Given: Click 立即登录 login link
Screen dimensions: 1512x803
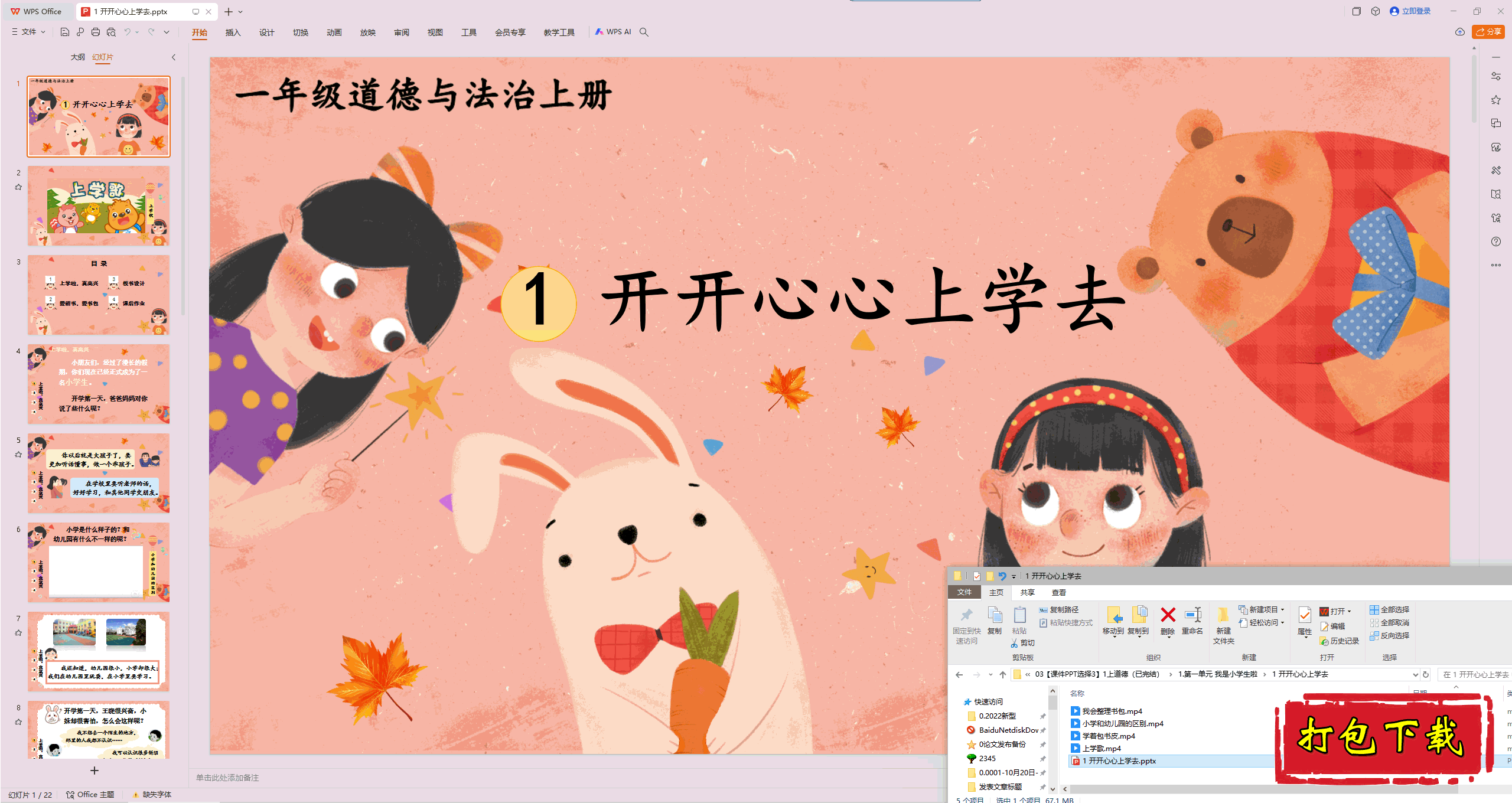Looking at the screenshot, I should tap(1410, 11).
